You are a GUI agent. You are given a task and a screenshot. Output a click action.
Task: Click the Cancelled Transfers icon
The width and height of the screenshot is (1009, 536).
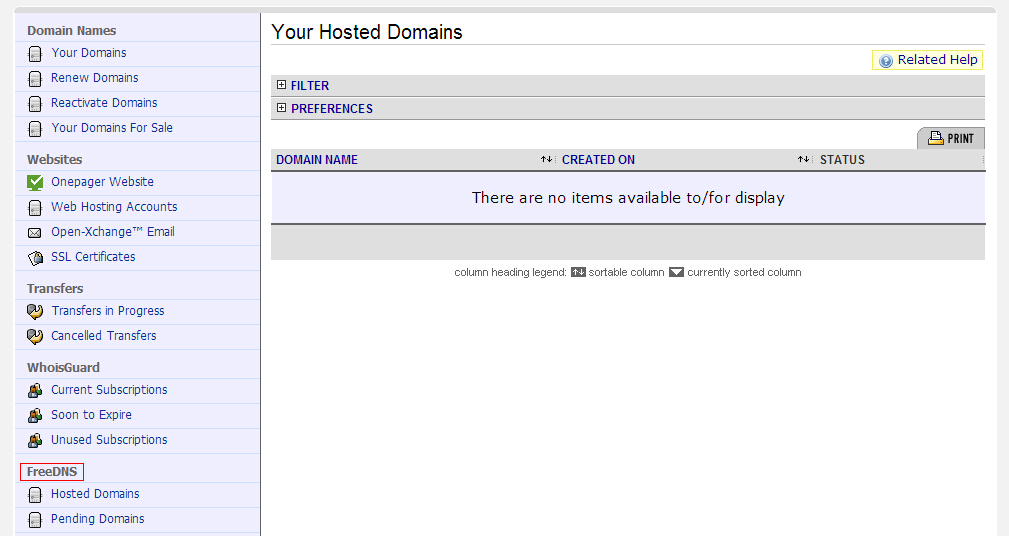coord(35,336)
